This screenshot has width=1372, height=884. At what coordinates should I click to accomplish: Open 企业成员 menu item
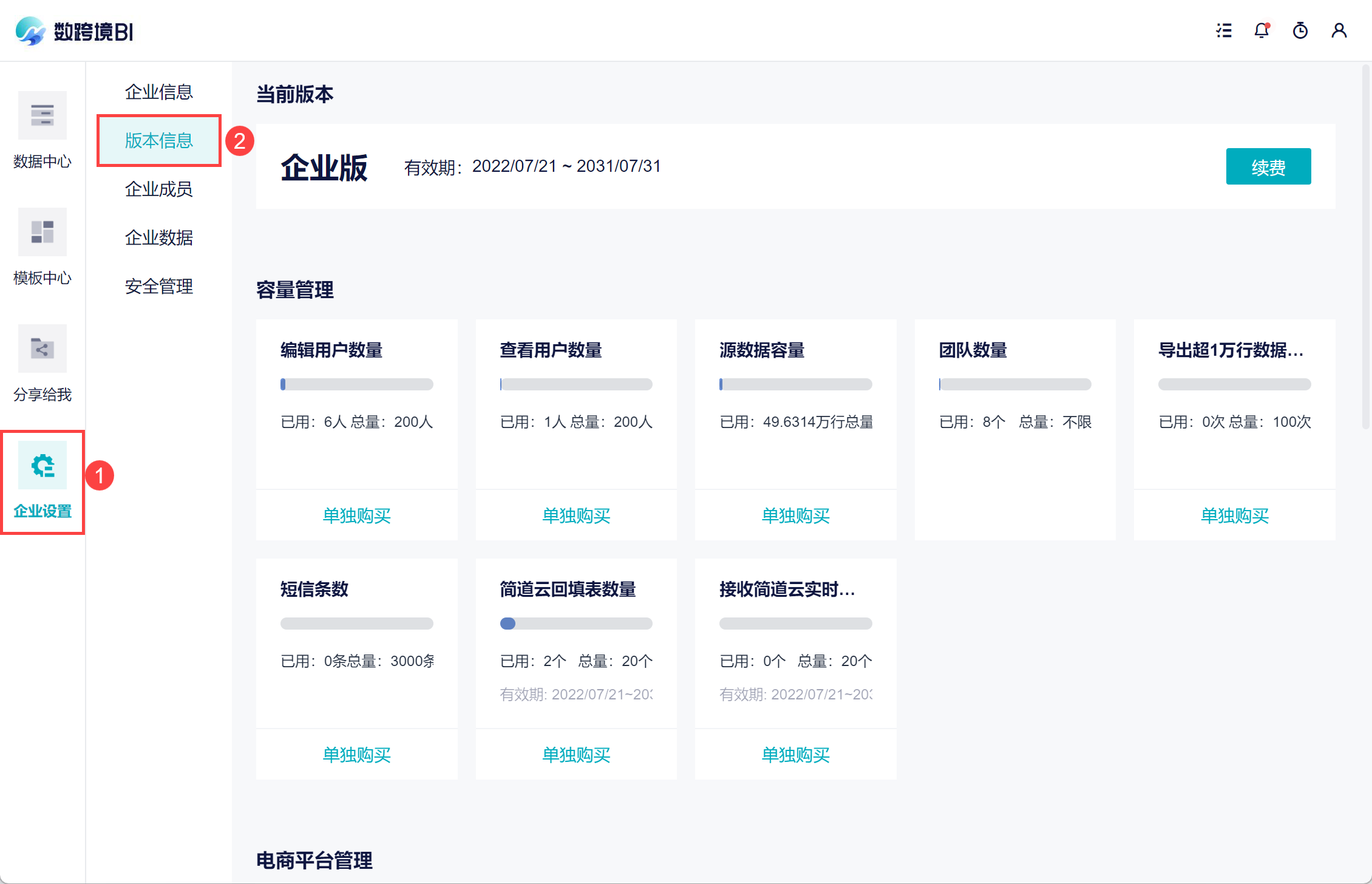pyautogui.click(x=158, y=189)
